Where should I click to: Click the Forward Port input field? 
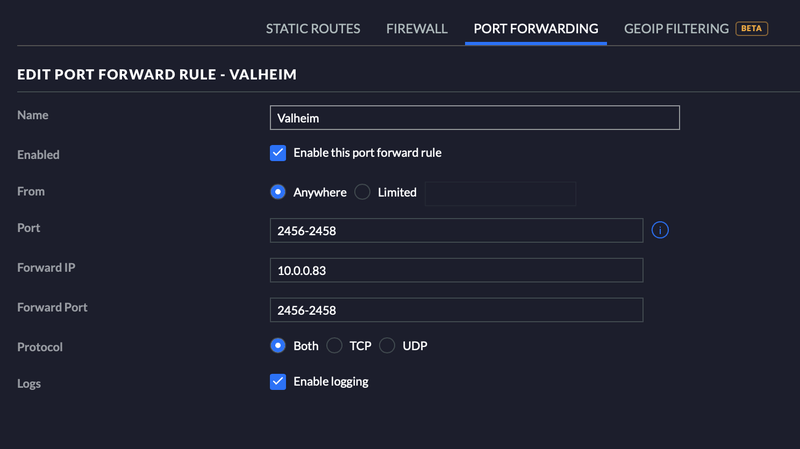456,310
